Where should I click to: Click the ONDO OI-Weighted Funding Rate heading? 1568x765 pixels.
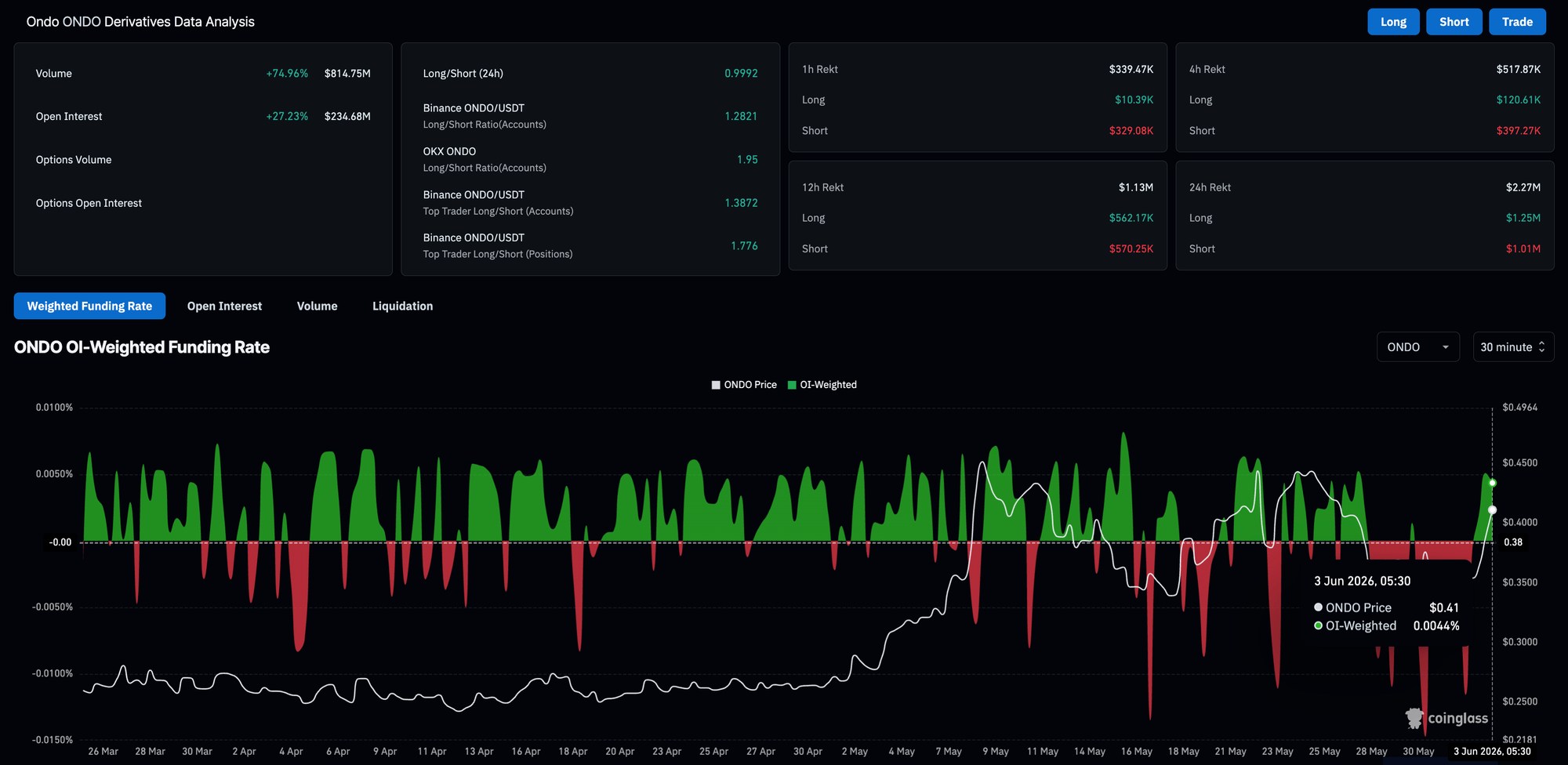tap(142, 347)
